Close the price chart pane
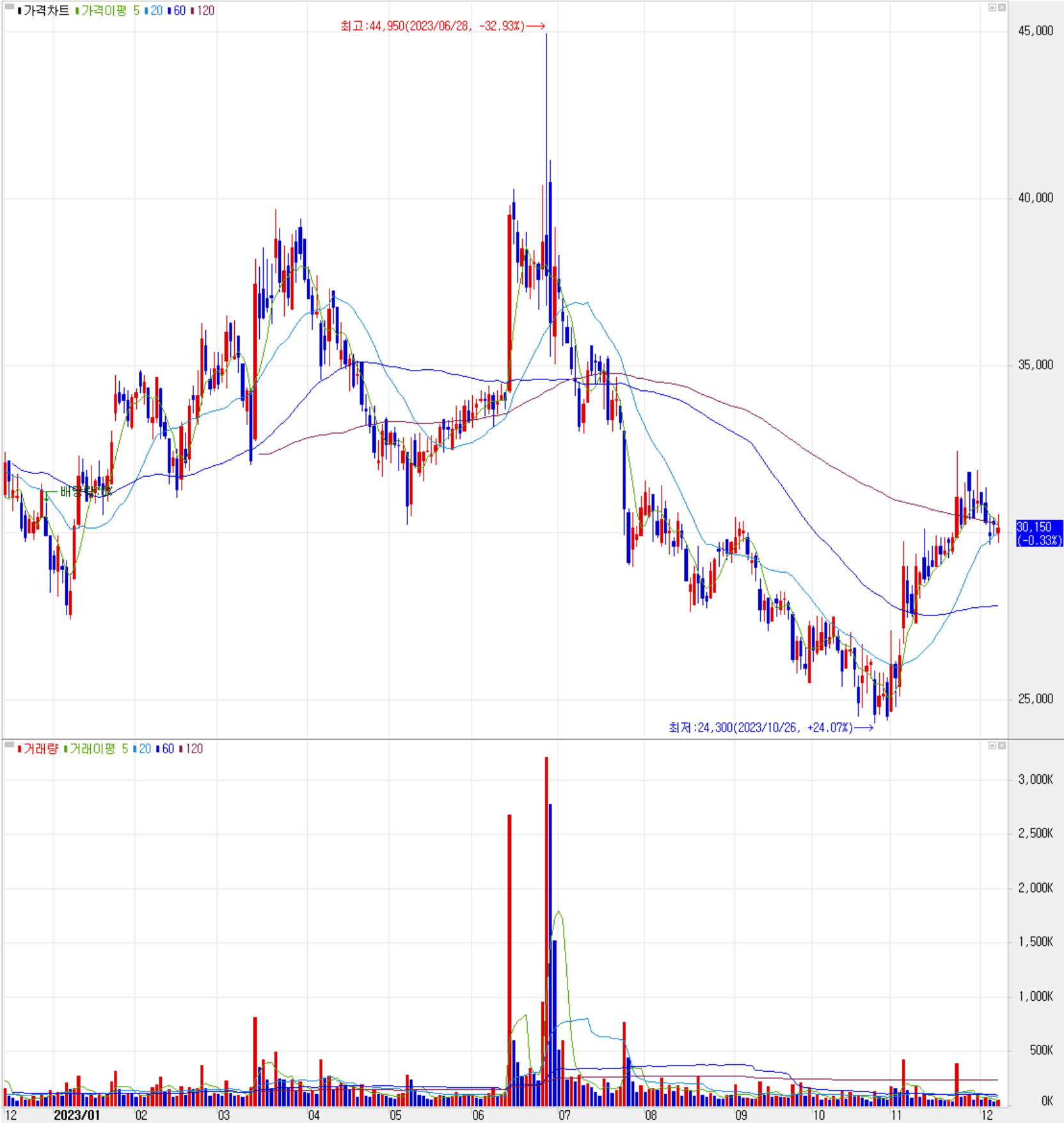Screen dimensions: 1064x1123 point(1002,8)
